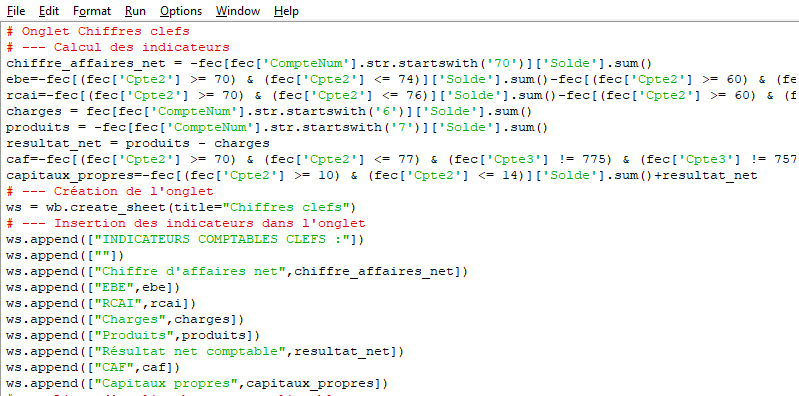Open the Format menu

92,11
